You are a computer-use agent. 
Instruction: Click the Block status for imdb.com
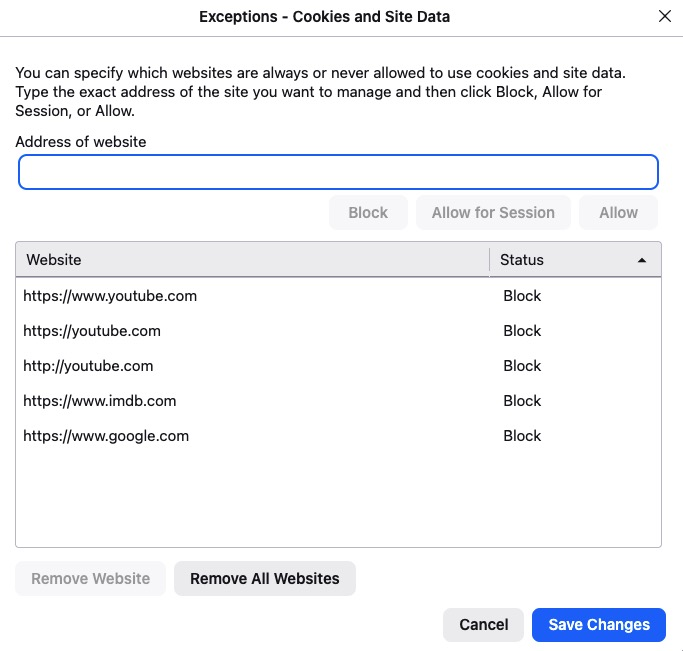(x=522, y=401)
